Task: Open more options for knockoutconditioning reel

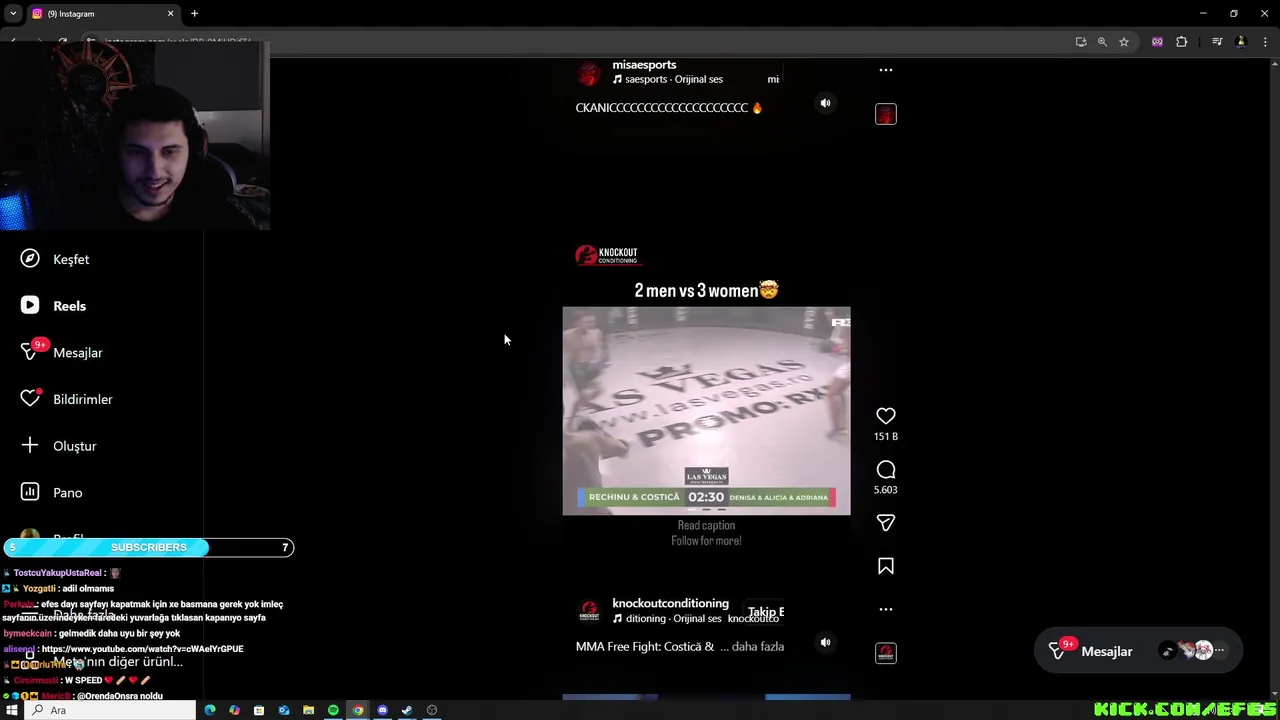Action: click(x=885, y=609)
